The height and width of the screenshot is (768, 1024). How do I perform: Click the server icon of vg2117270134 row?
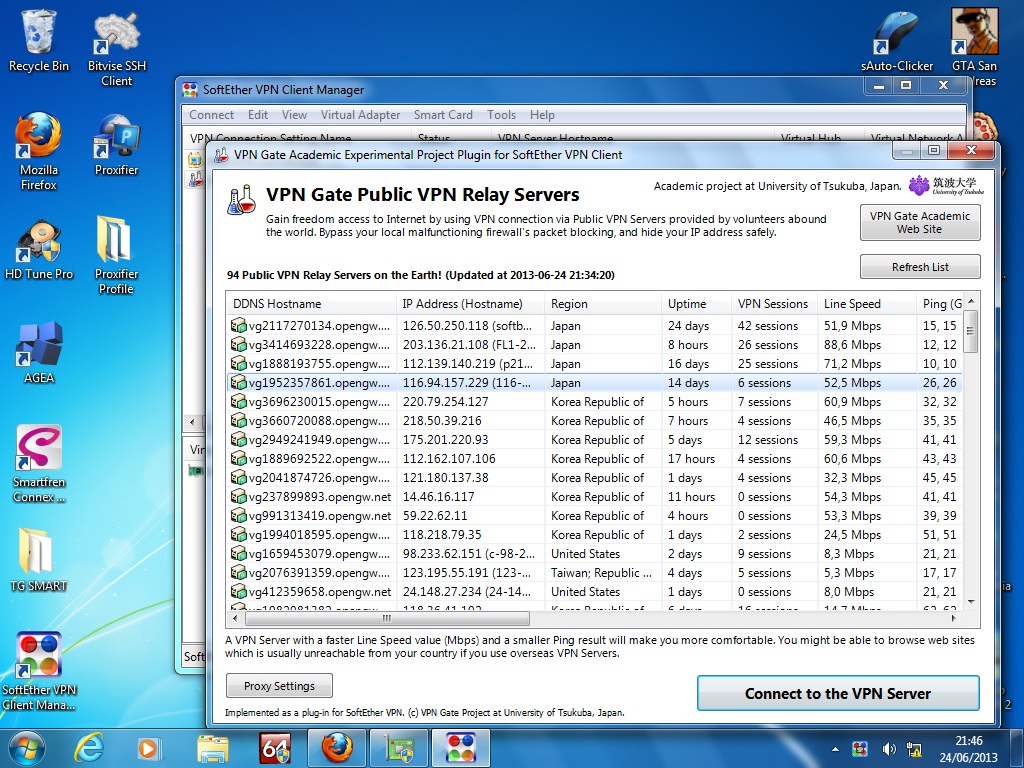[x=238, y=325]
